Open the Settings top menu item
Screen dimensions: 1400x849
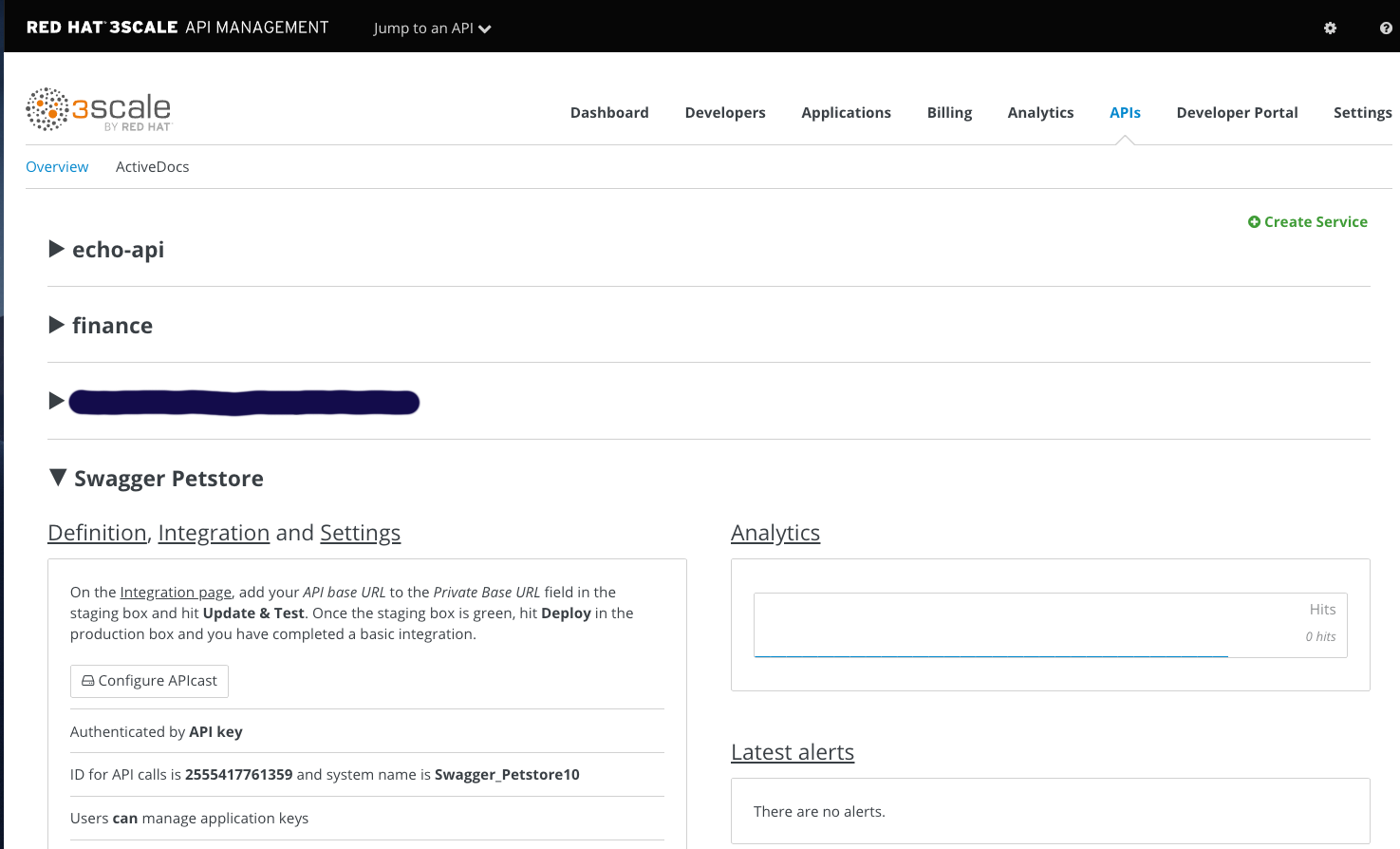click(x=1362, y=112)
